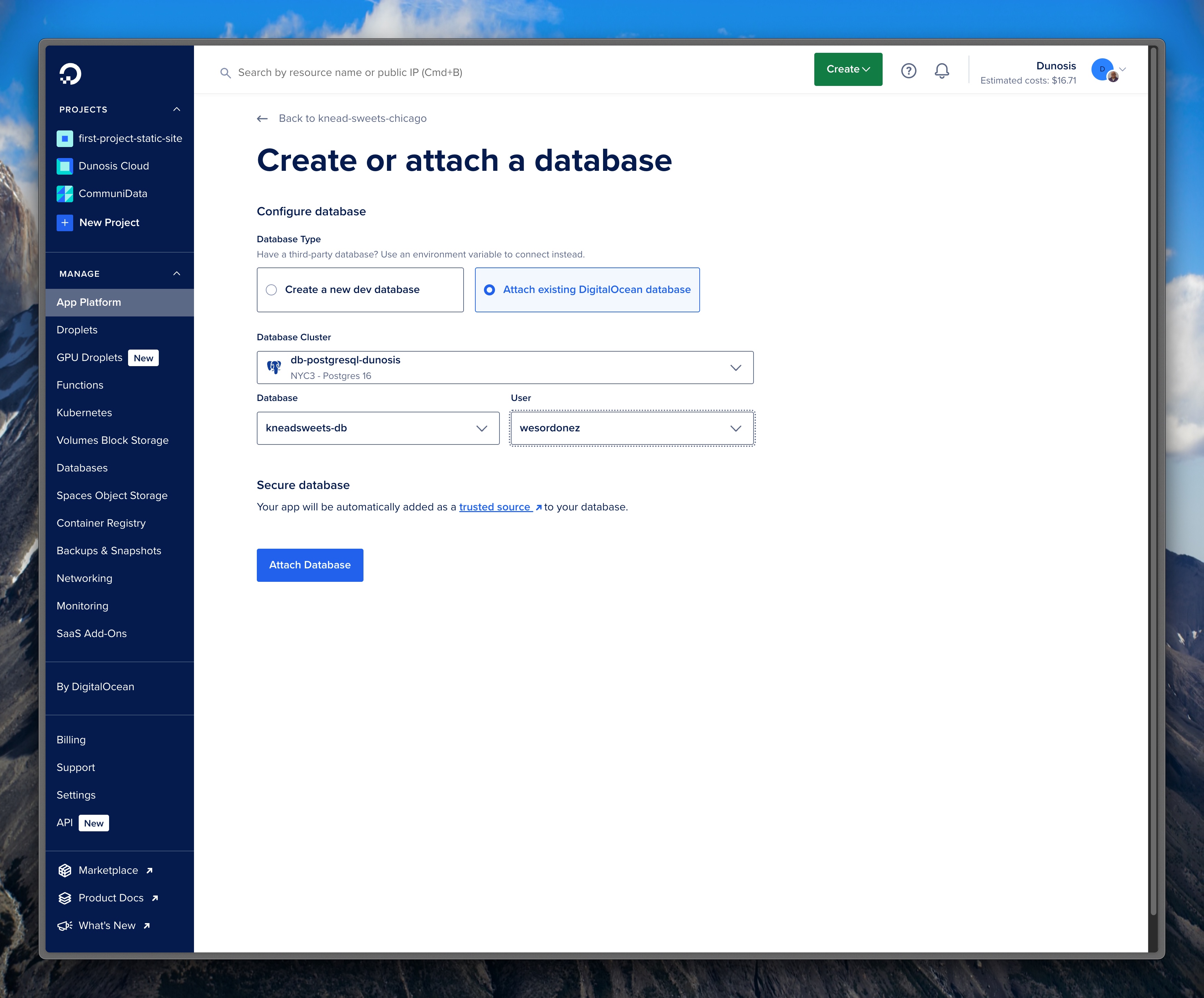1204x998 pixels.
Task: Collapse the PROJECTS section
Action: pyautogui.click(x=177, y=109)
